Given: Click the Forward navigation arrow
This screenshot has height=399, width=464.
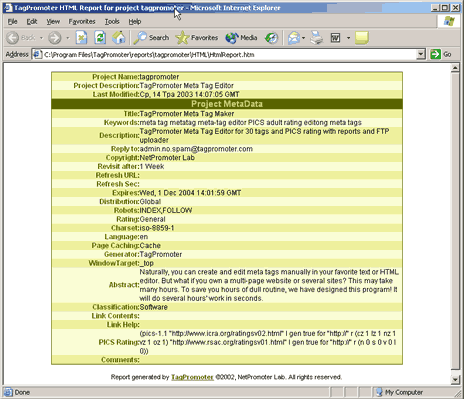Looking at the screenshot, I should pos(55,38).
